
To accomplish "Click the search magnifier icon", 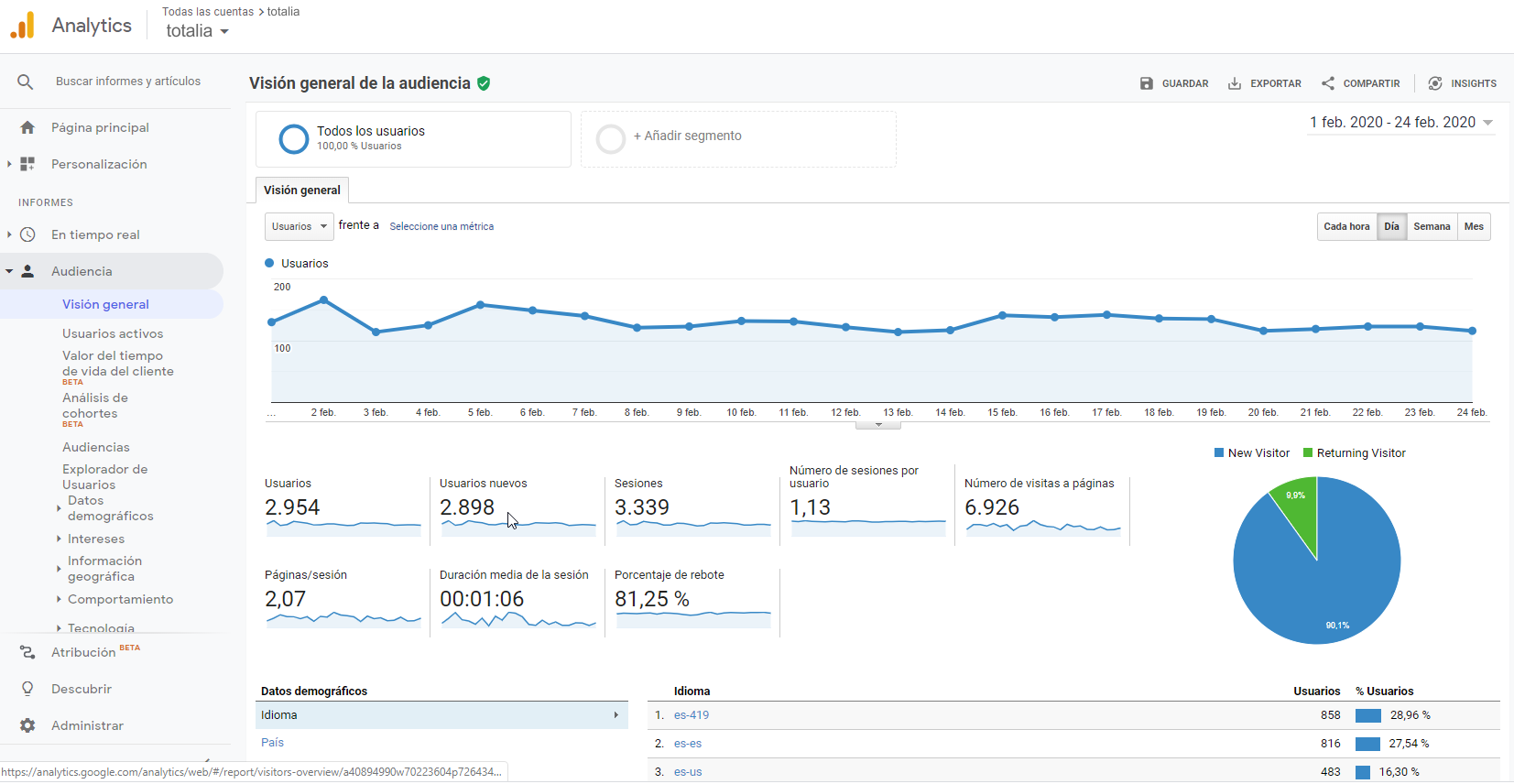I will [26, 82].
